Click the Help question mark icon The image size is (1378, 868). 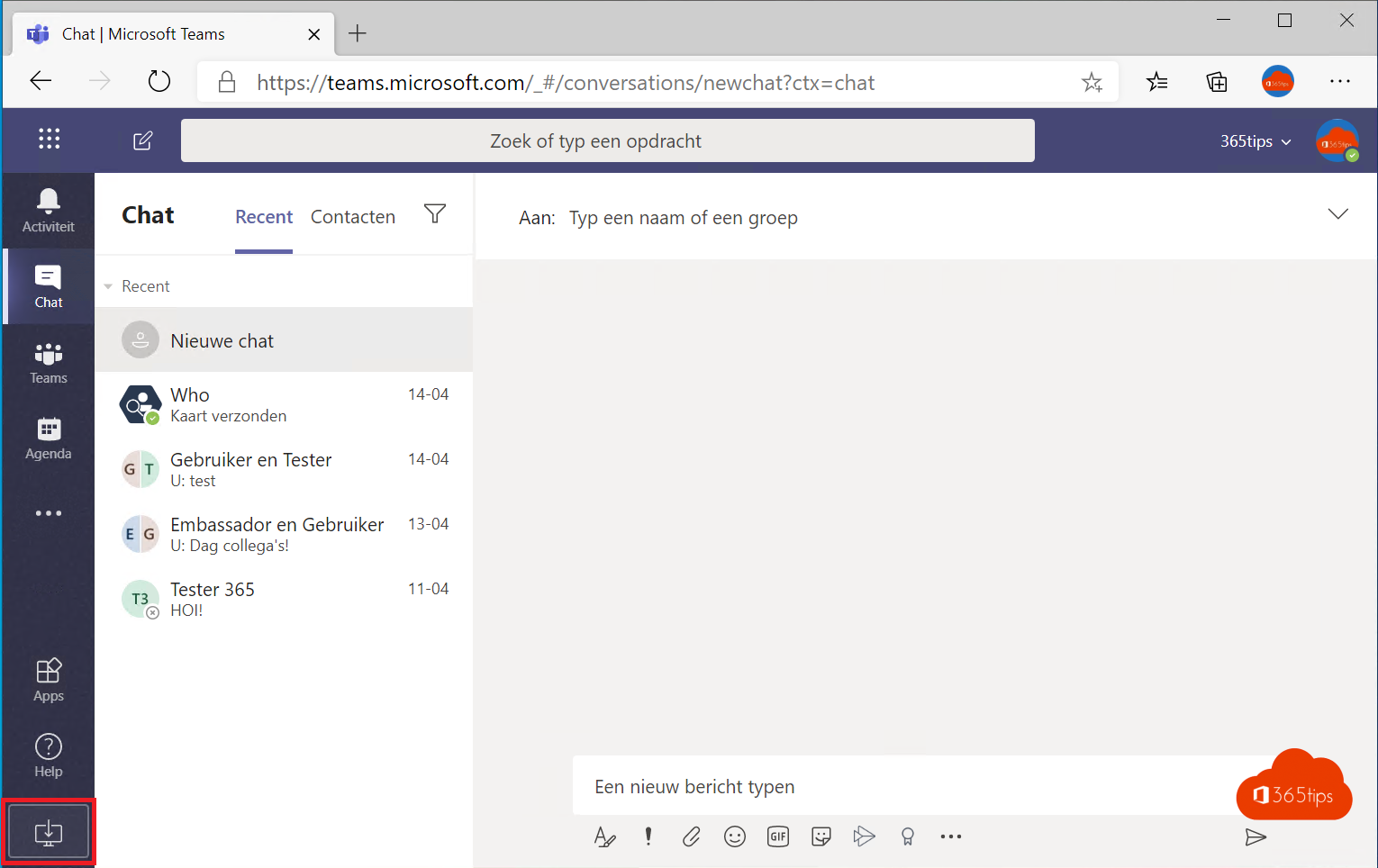49,755
